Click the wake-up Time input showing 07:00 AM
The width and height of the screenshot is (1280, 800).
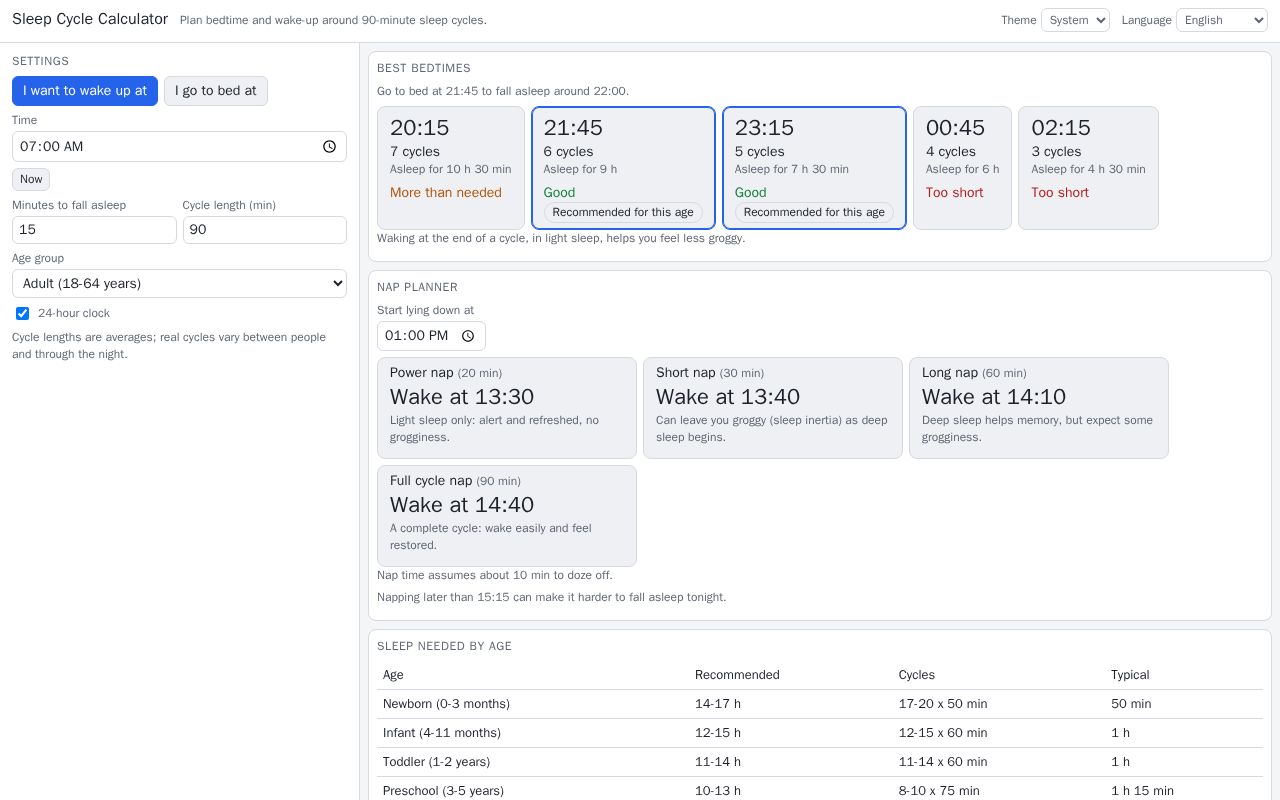click(179, 147)
